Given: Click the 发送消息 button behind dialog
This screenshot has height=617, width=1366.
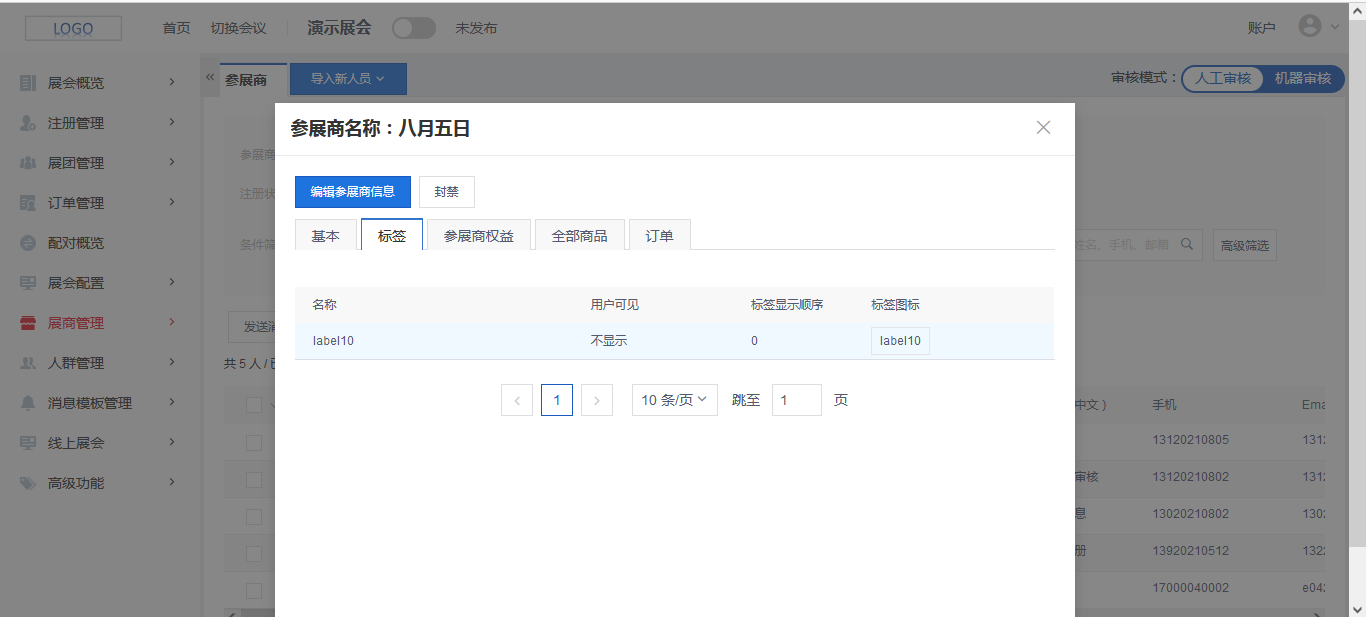Looking at the screenshot, I should pyautogui.click(x=252, y=327).
